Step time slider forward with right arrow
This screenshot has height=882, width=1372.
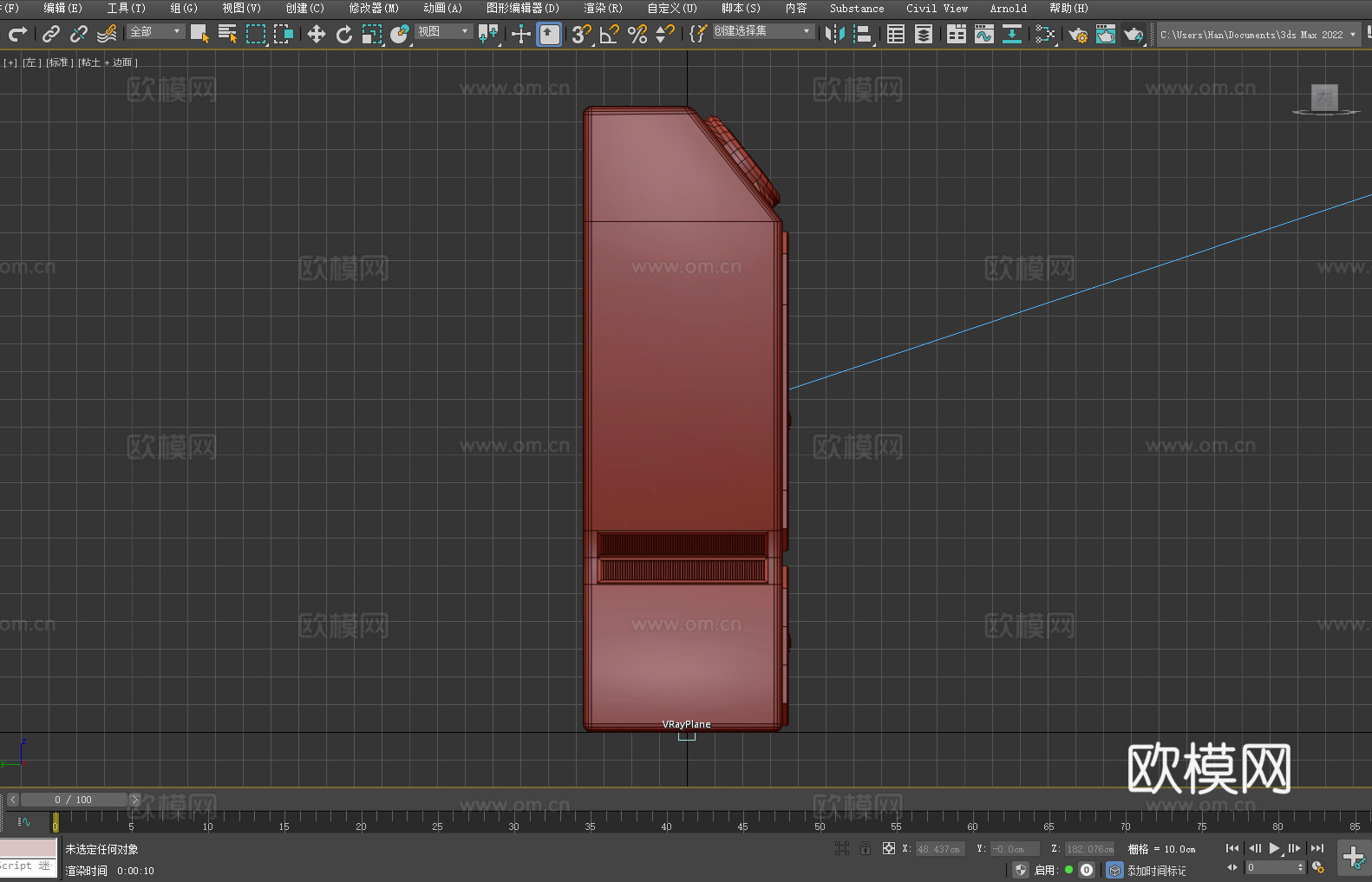point(134,800)
